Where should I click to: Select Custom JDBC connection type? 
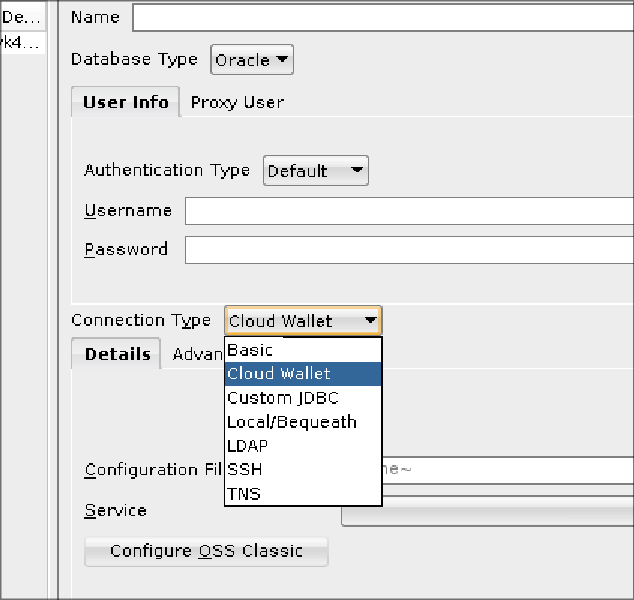[x=302, y=398]
